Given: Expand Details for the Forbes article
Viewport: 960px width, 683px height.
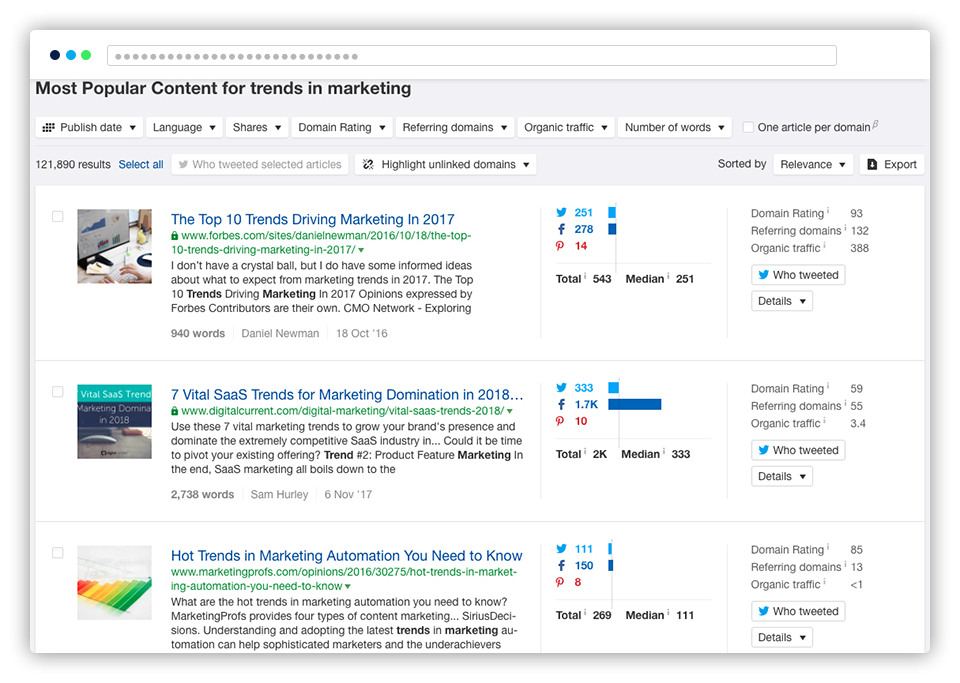Looking at the screenshot, I should tap(781, 301).
